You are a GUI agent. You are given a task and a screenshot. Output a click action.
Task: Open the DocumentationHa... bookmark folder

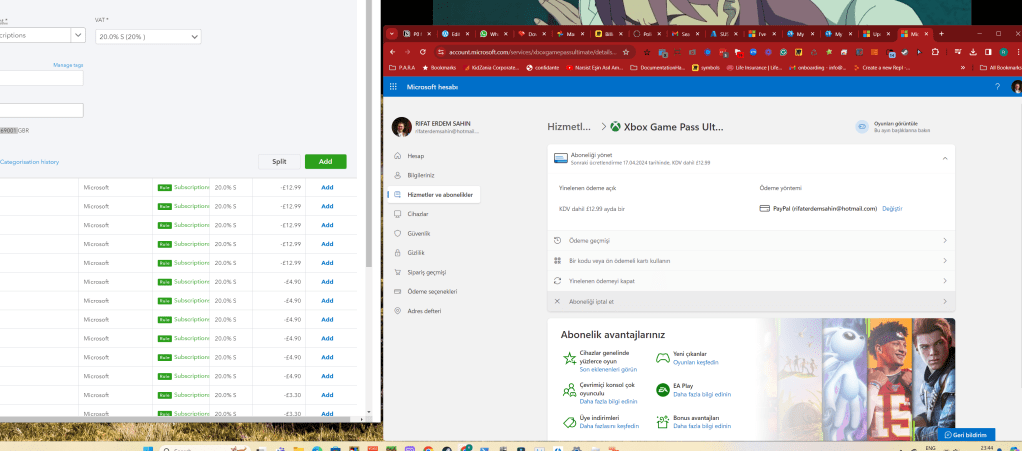click(x=658, y=67)
